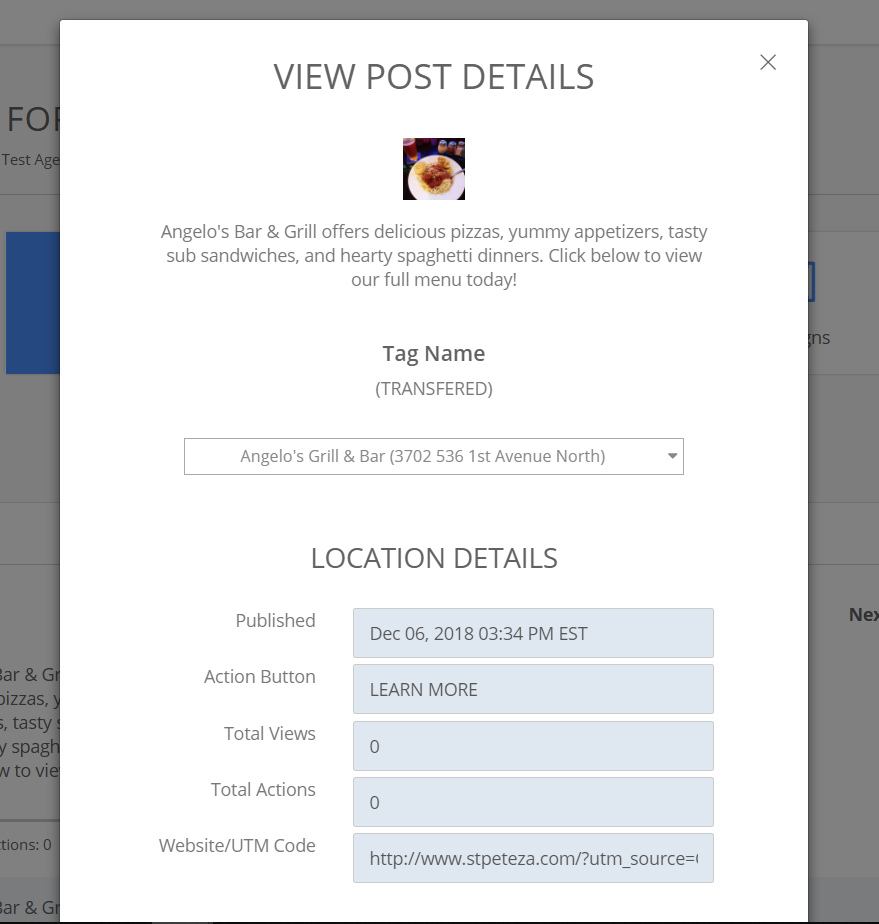Screen dimensions: 879x924
Task: Click the LOCATION DETAILS heading
Action: click(434, 558)
